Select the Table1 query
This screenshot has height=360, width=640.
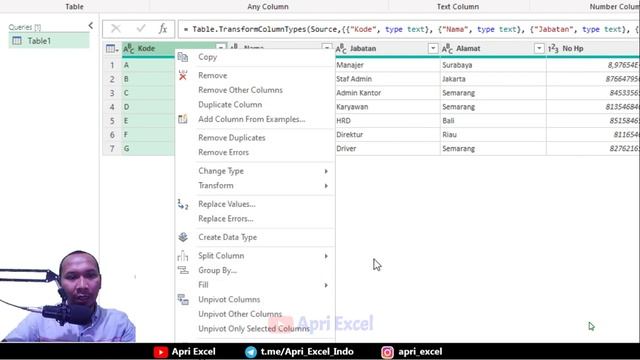[x=49, y=41]
